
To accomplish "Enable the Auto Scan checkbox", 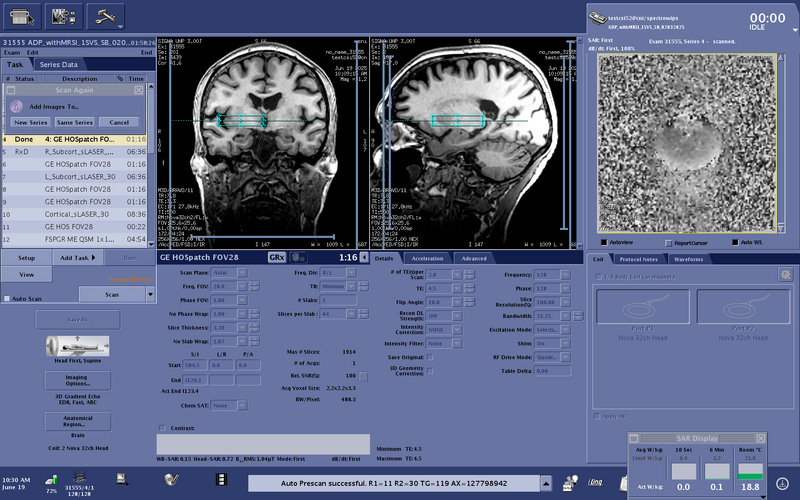I will pos(7,299).
